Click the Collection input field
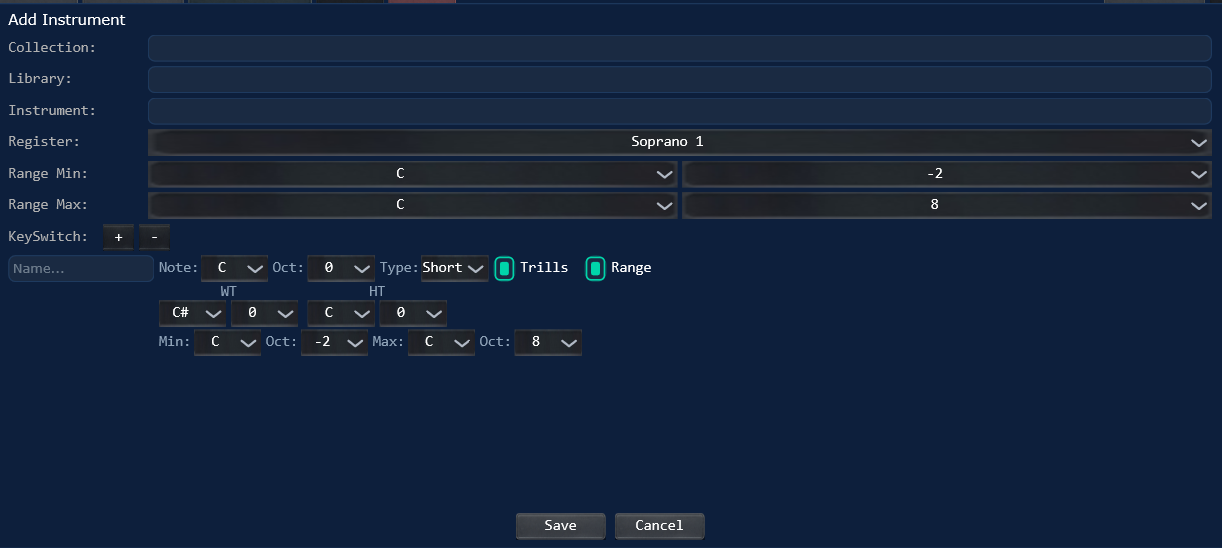The height and width of the screenshot is (548, 1222). pyautogui.click(x=680, y=48)
